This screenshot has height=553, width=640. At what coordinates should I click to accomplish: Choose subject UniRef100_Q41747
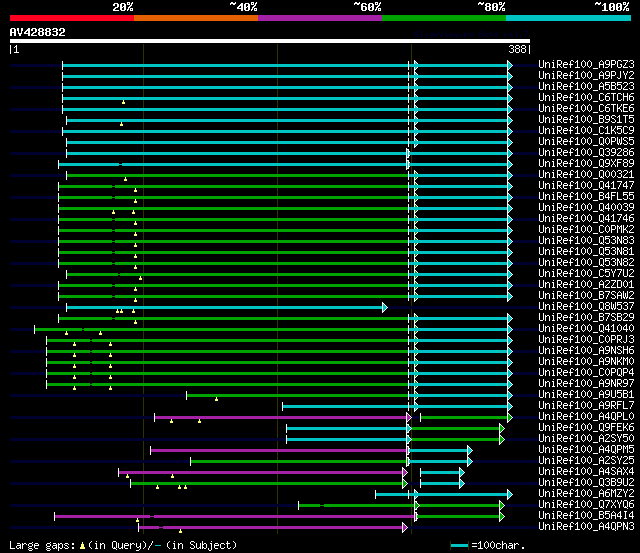pos(586,186)
